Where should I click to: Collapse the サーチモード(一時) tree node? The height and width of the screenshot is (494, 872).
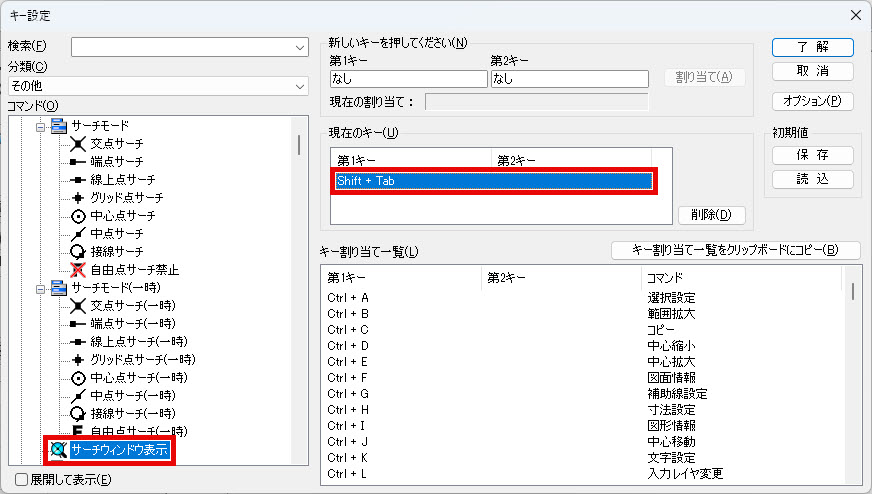click(x=41, y=288)
